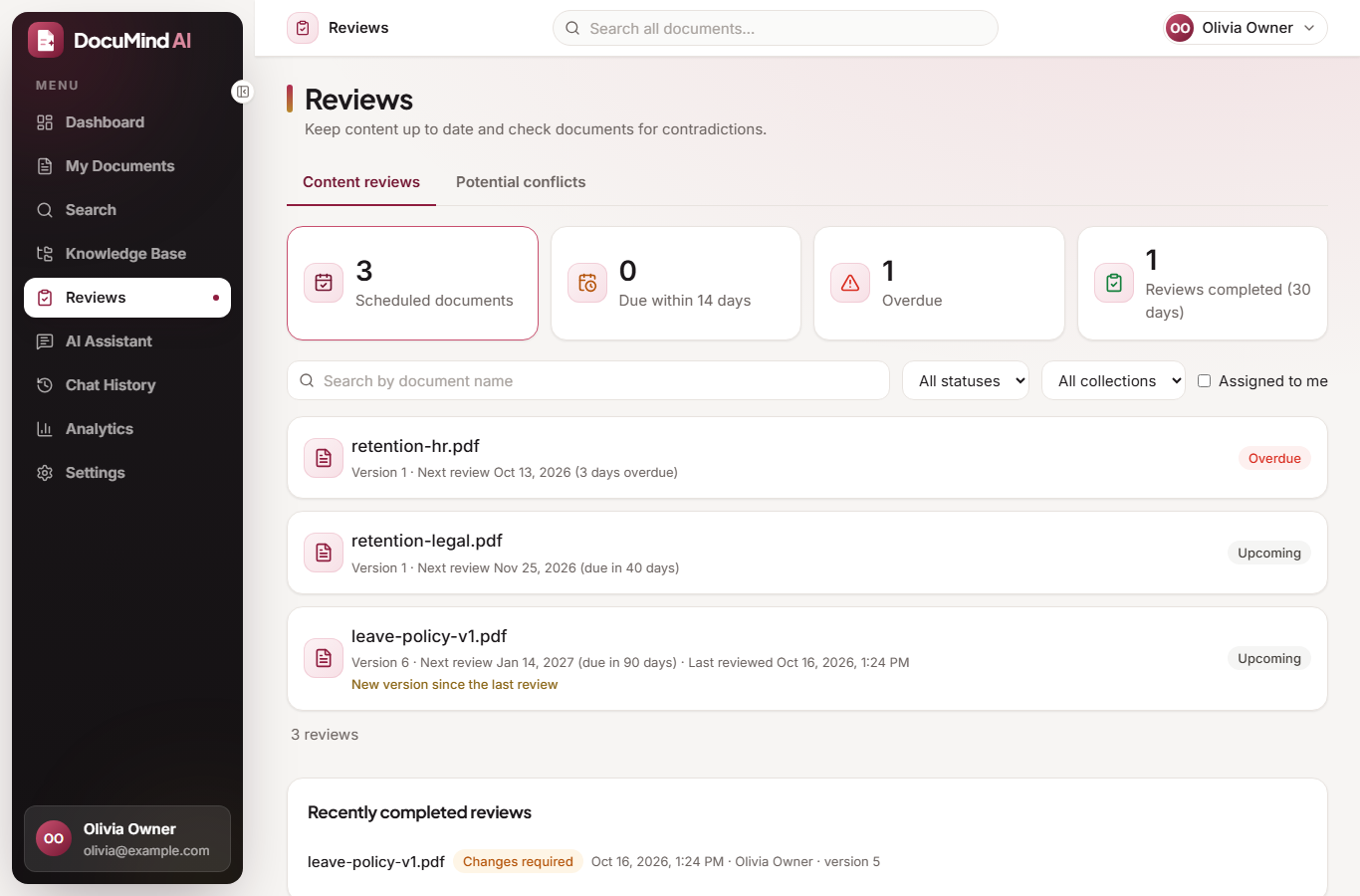
Task: Select the Scheduled documents summary card
Action: point(412,284)
